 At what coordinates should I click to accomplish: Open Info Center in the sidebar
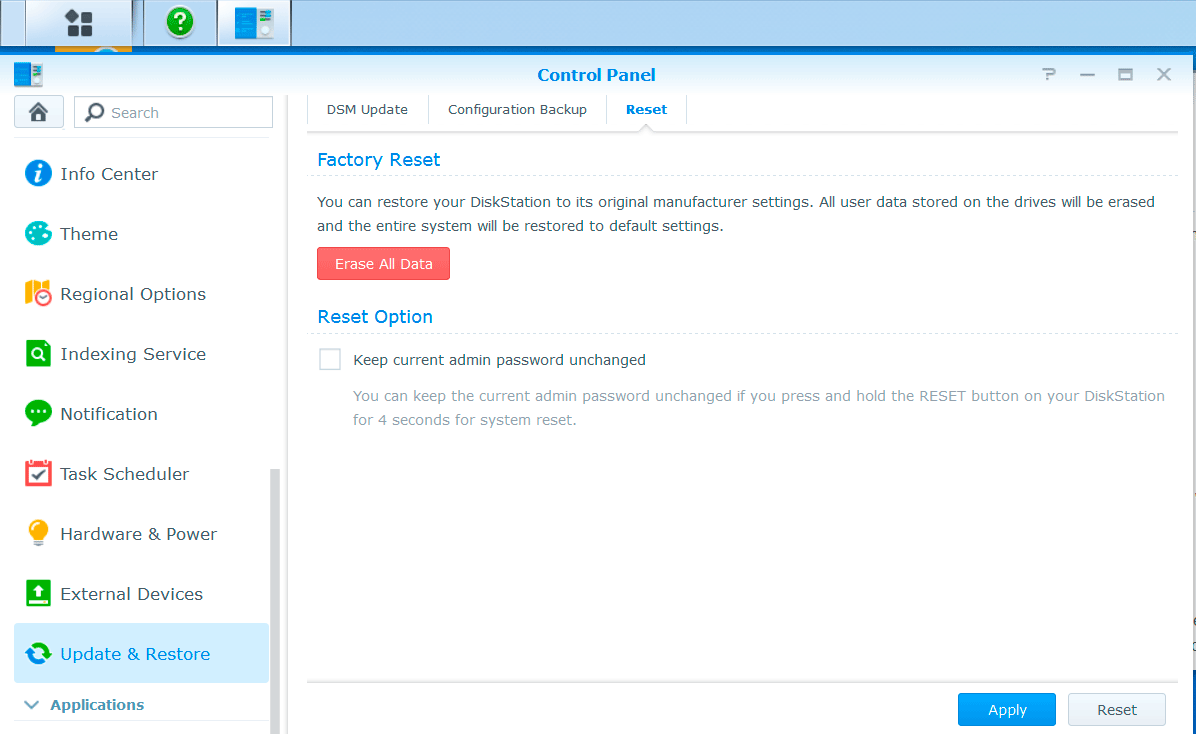(108, 174)
